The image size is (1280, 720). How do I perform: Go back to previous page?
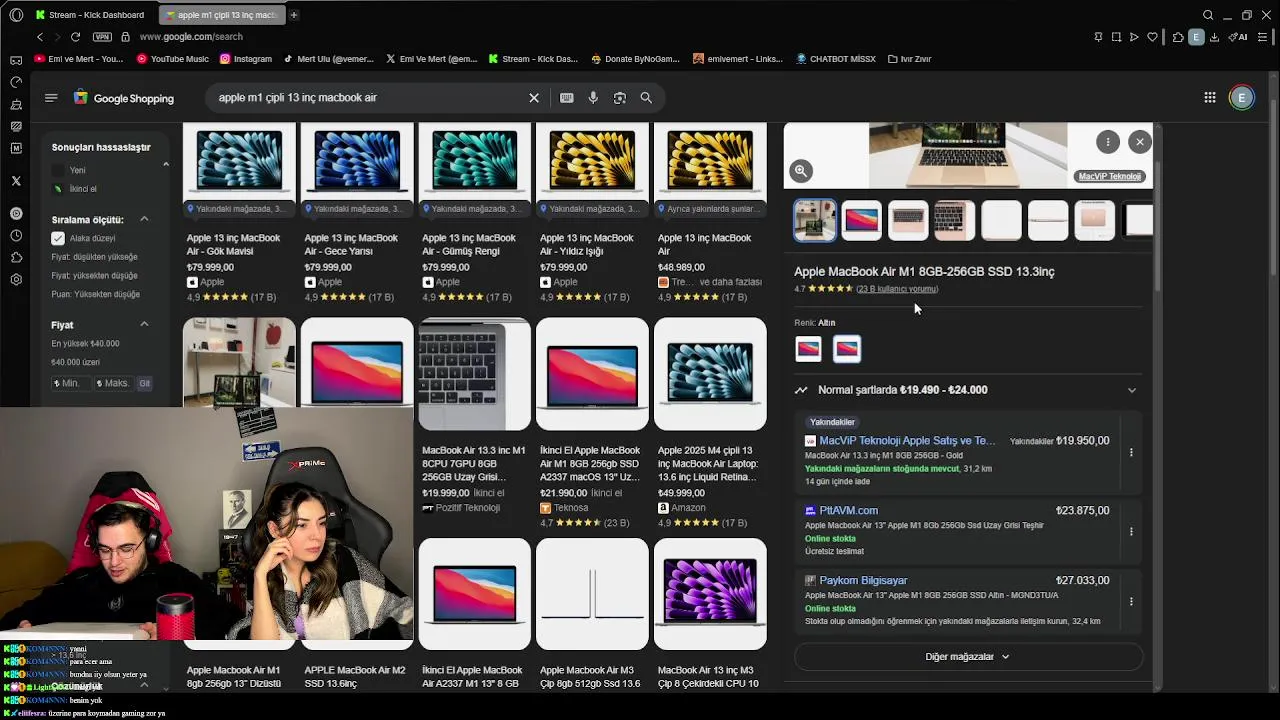(x=40, y=37)
